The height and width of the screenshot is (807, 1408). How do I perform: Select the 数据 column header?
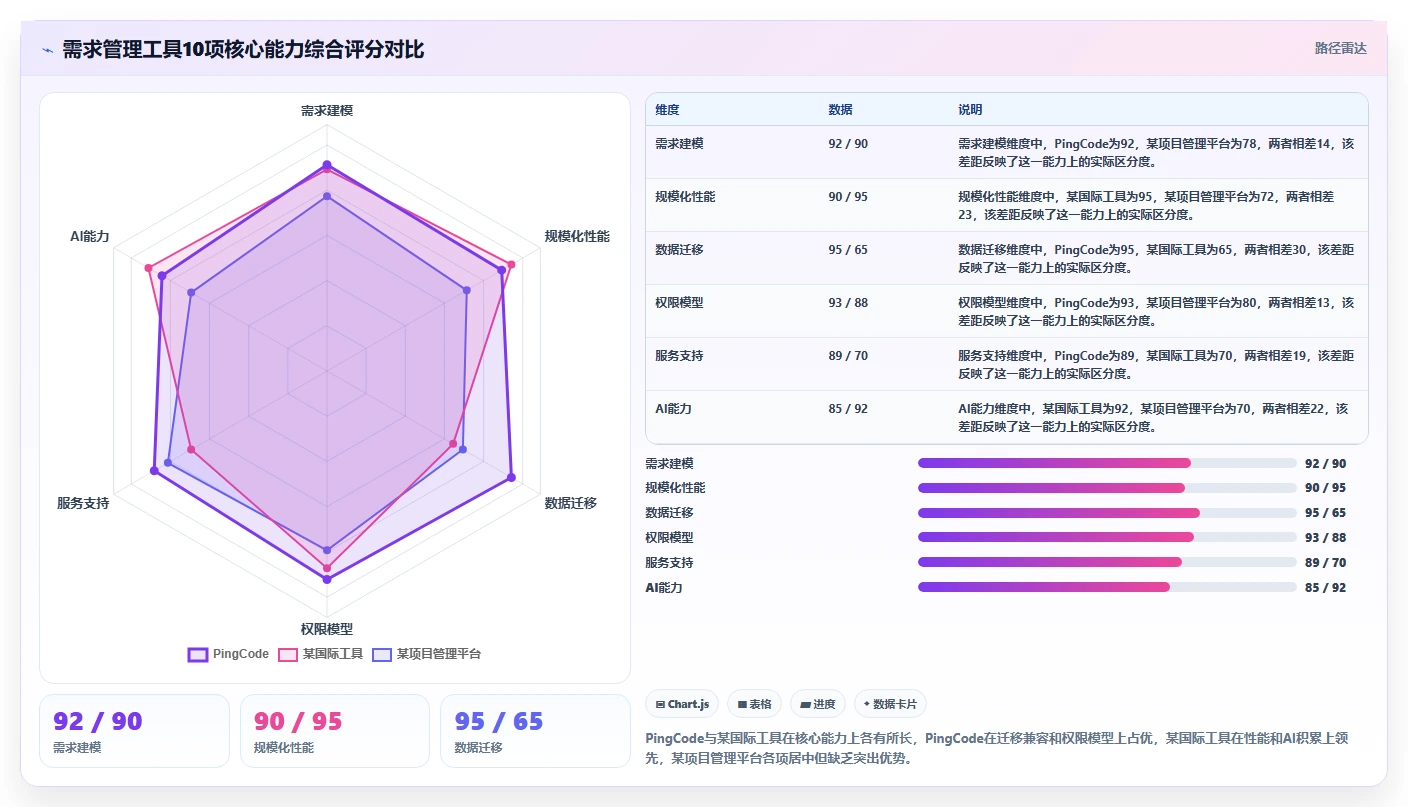(x=840, y=110)
